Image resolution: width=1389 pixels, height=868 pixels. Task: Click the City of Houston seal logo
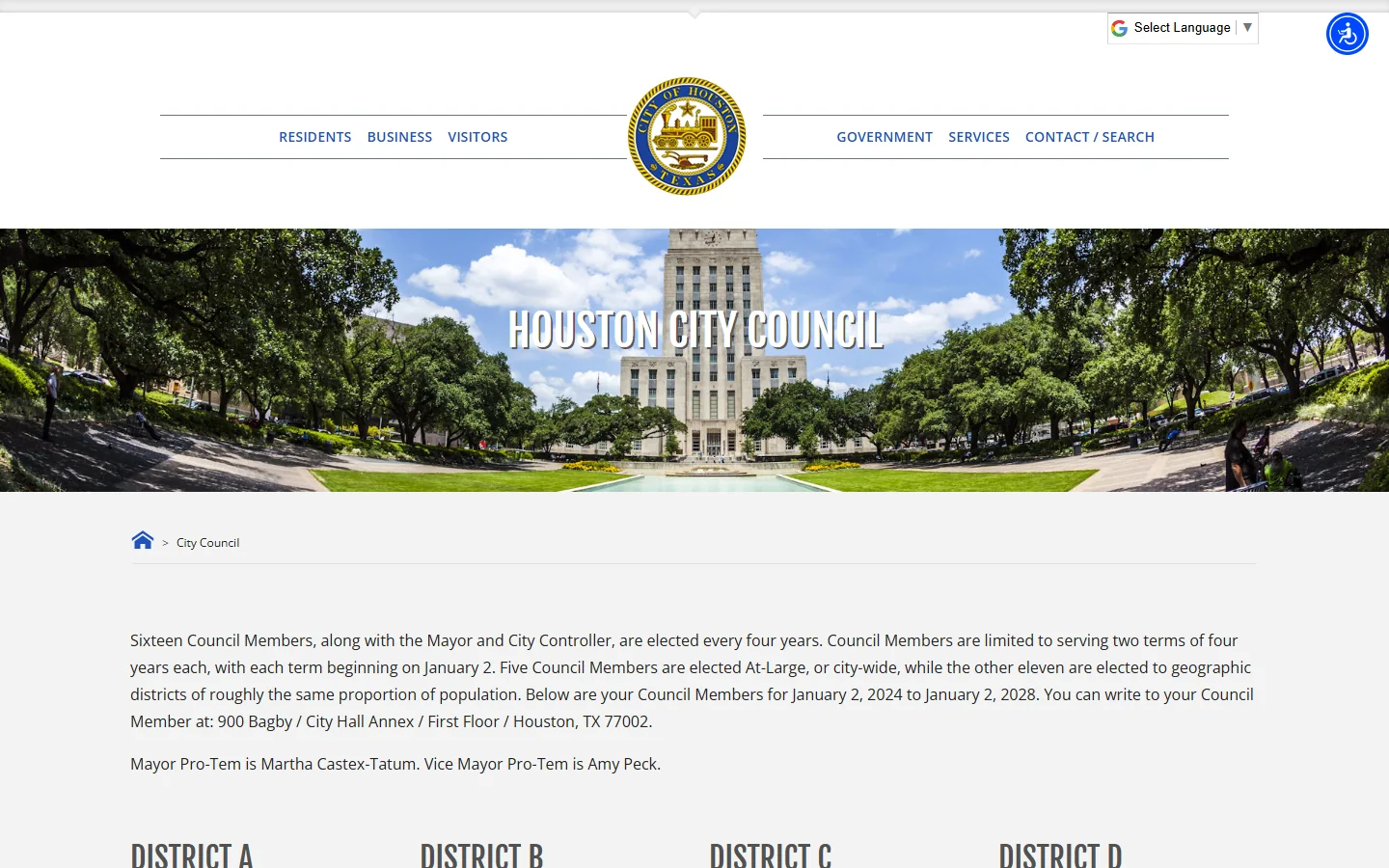pyautogui.click(x=687, y=136)
